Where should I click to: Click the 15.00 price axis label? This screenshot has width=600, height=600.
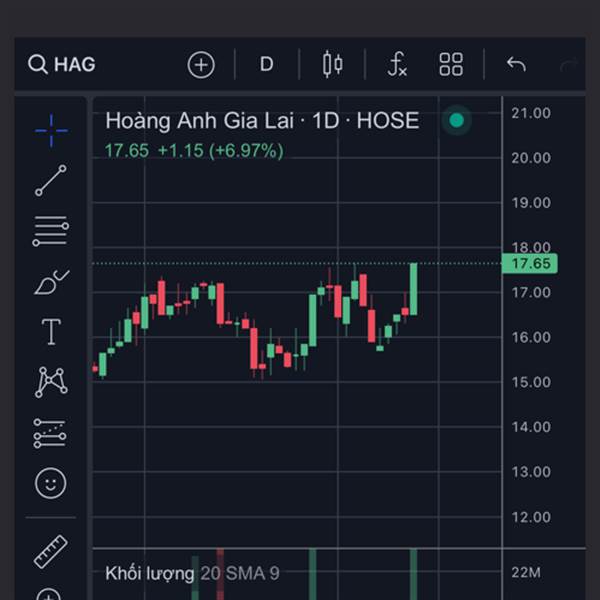[531, 382]
